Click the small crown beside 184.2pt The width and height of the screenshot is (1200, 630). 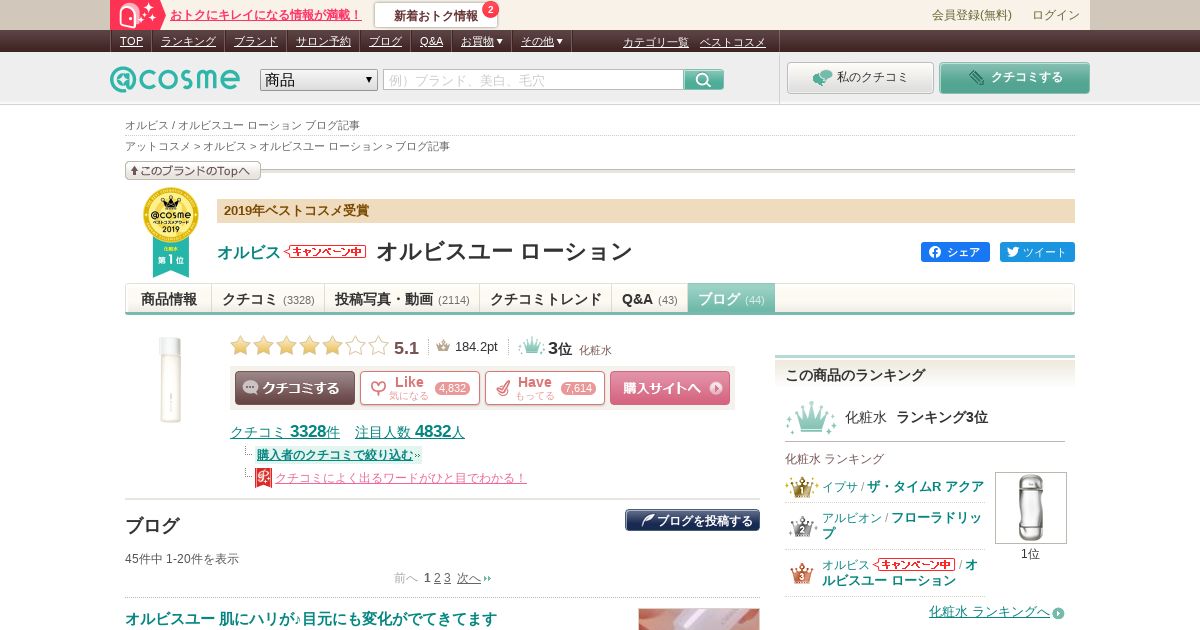pyautogui.click(x=443, y=346)
